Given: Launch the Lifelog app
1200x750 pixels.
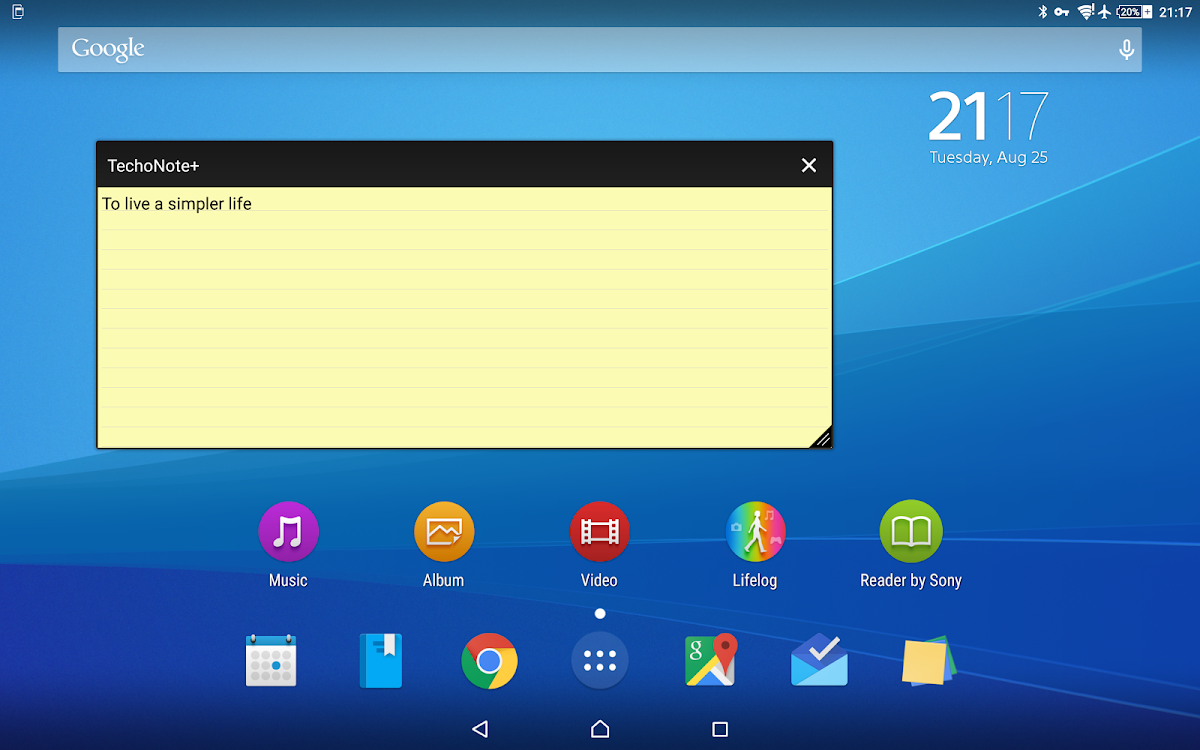Looking at the screenshot, I should (x=755, y=532).
